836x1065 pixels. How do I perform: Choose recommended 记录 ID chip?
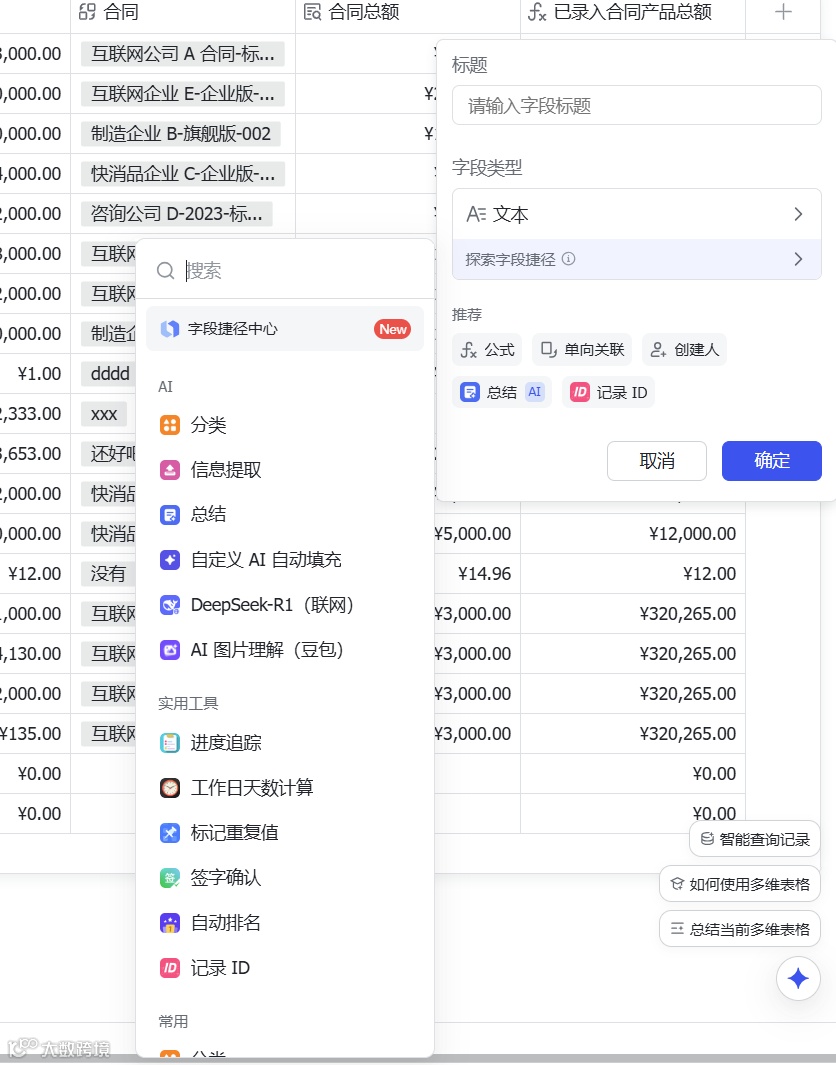pos(608,393)
